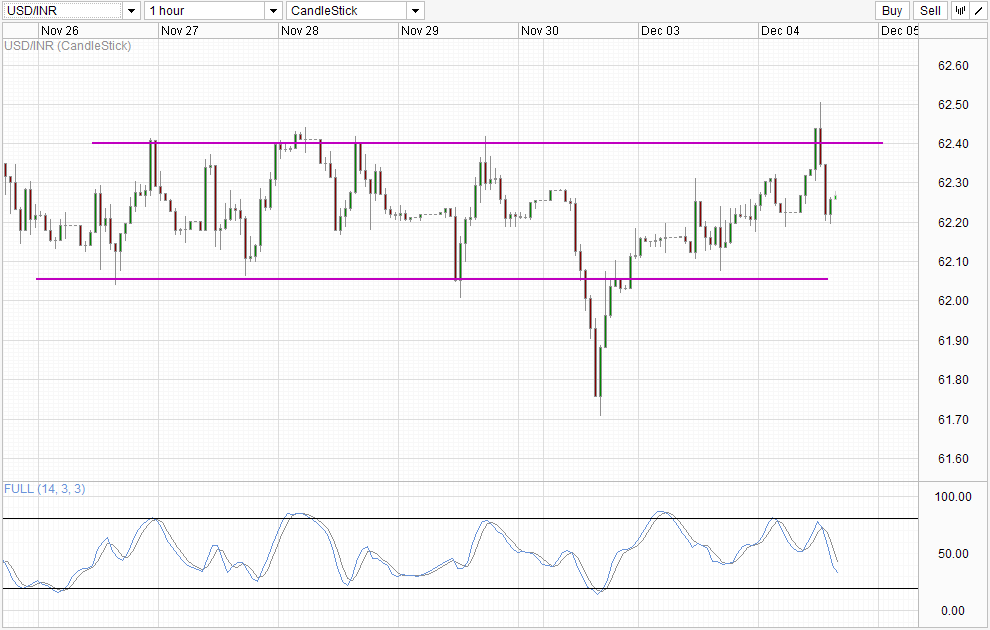Click the 1 hour timeframe field

(x=205, y=11)
